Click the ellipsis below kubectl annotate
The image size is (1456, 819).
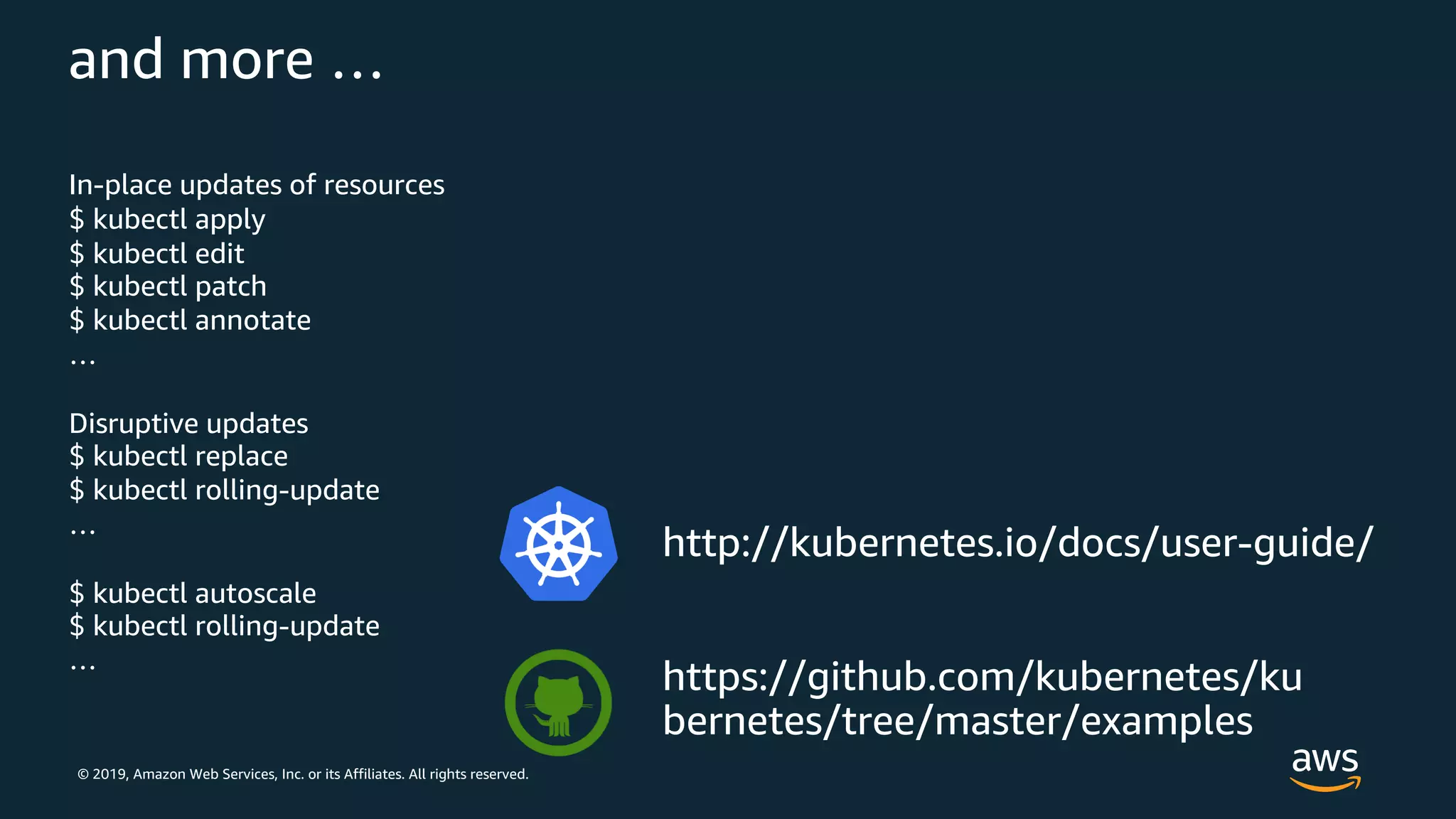pyautogui.click(x=82, y=361)
